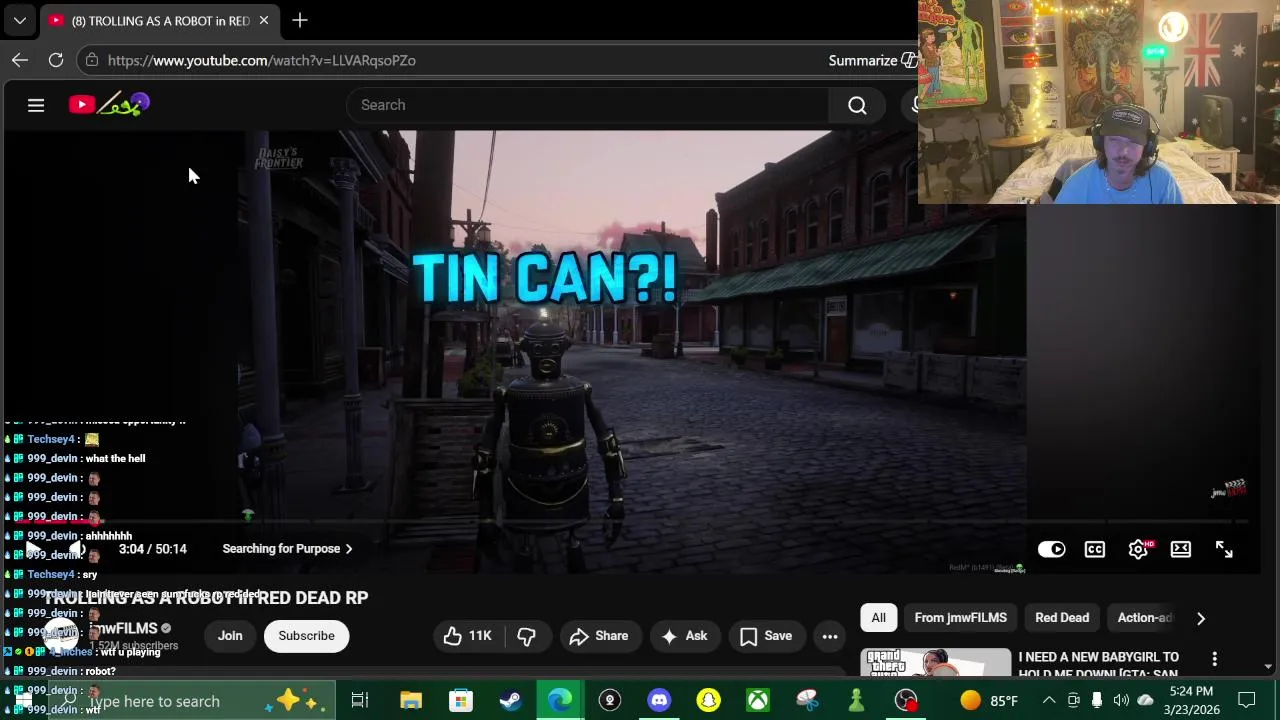Open Microsoft Store from taskbar
The width and height of the screenshot is (1280, 720).
[461, 701]
